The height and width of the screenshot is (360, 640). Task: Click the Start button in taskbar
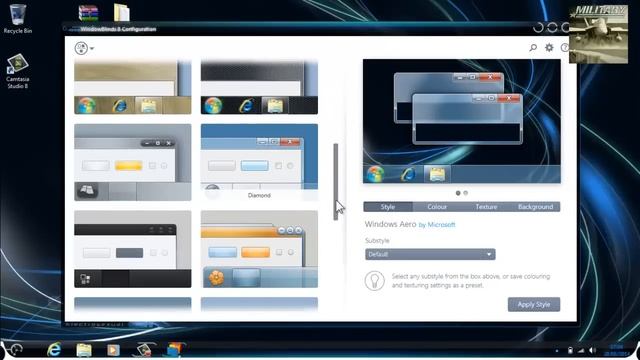click(16, 349)
